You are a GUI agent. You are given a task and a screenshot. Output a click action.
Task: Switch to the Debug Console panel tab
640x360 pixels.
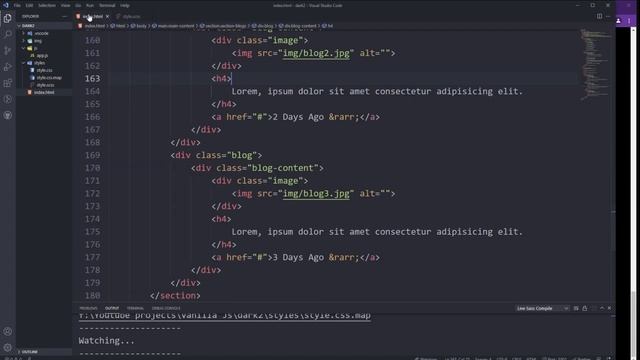[166, 308]
